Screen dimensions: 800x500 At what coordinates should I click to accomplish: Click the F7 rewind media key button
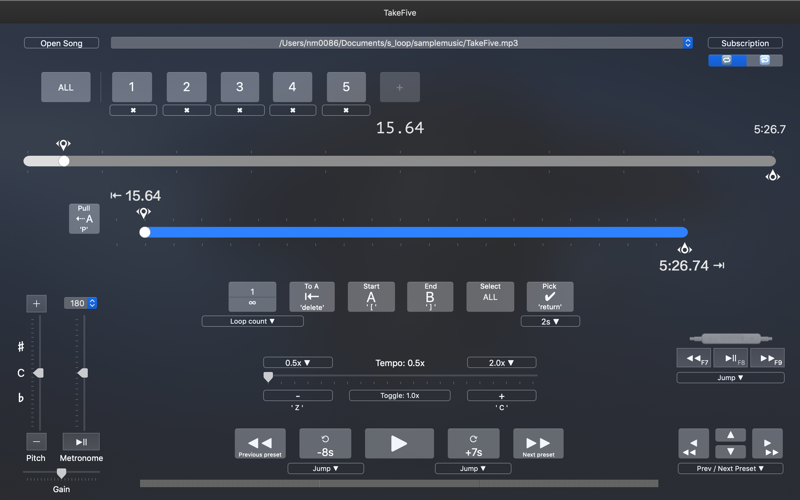pos(694,358)
